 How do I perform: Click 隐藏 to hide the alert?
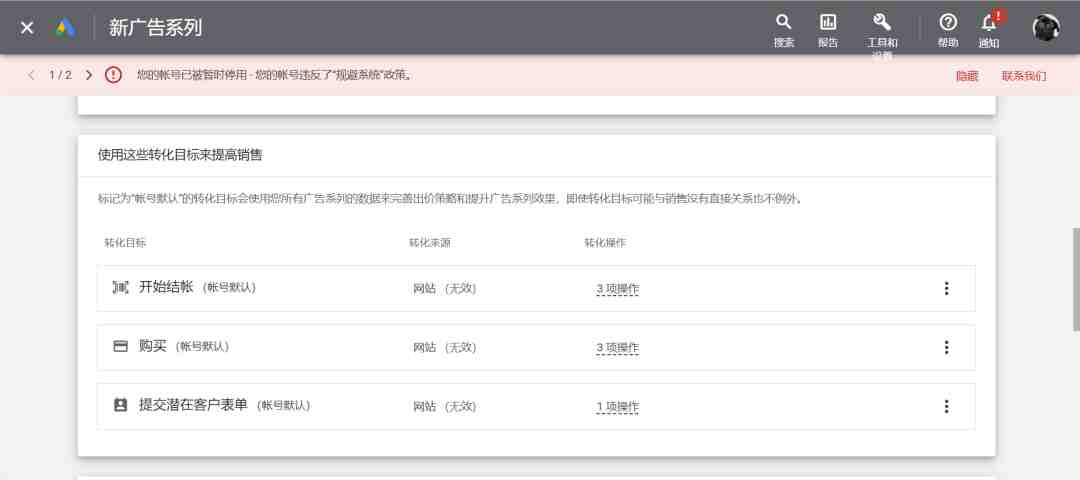click(x=967, y=76)
